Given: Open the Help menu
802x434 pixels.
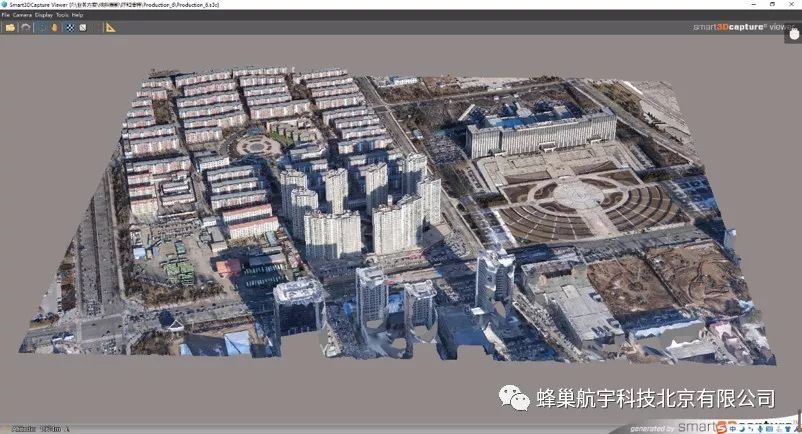Looking at the screenshot, I should [78, 16].
